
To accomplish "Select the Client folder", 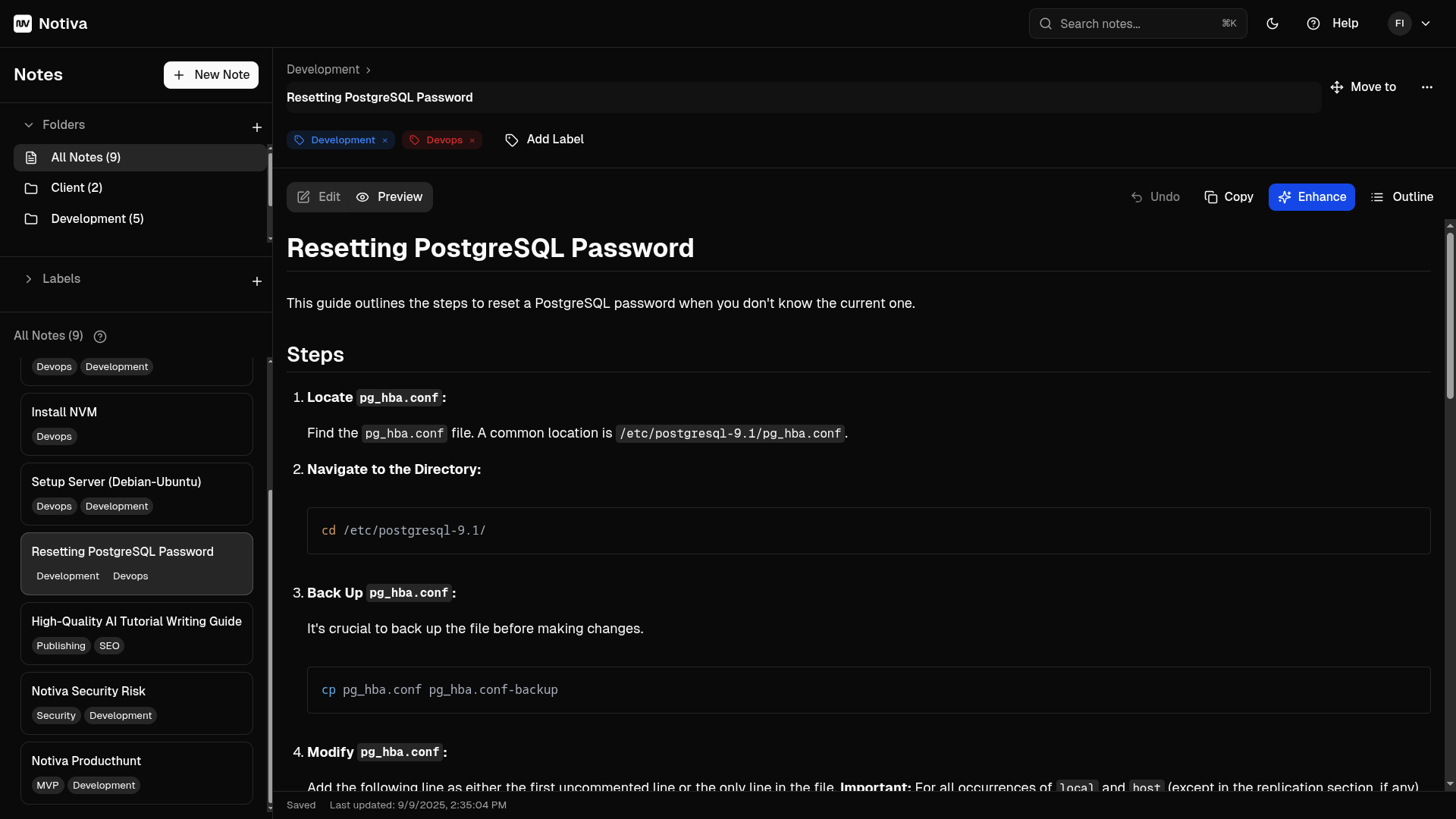I will (77, 188).
